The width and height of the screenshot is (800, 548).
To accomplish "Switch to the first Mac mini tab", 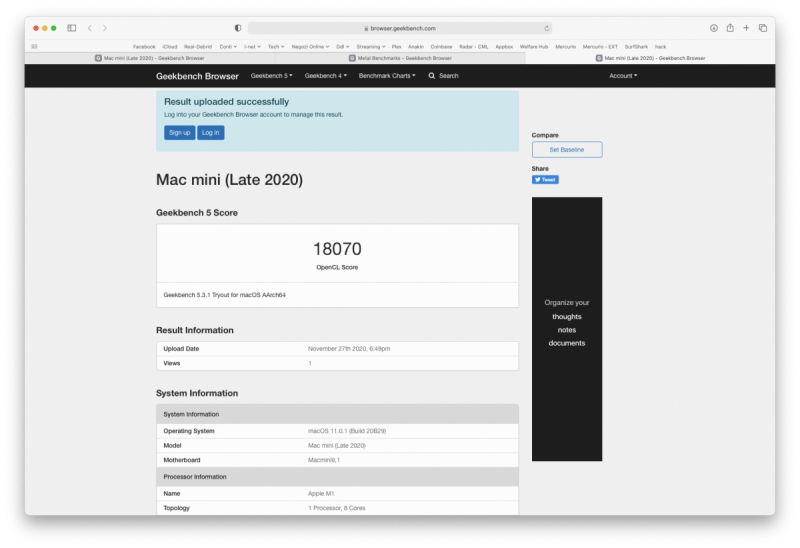I will coord(150,58).
